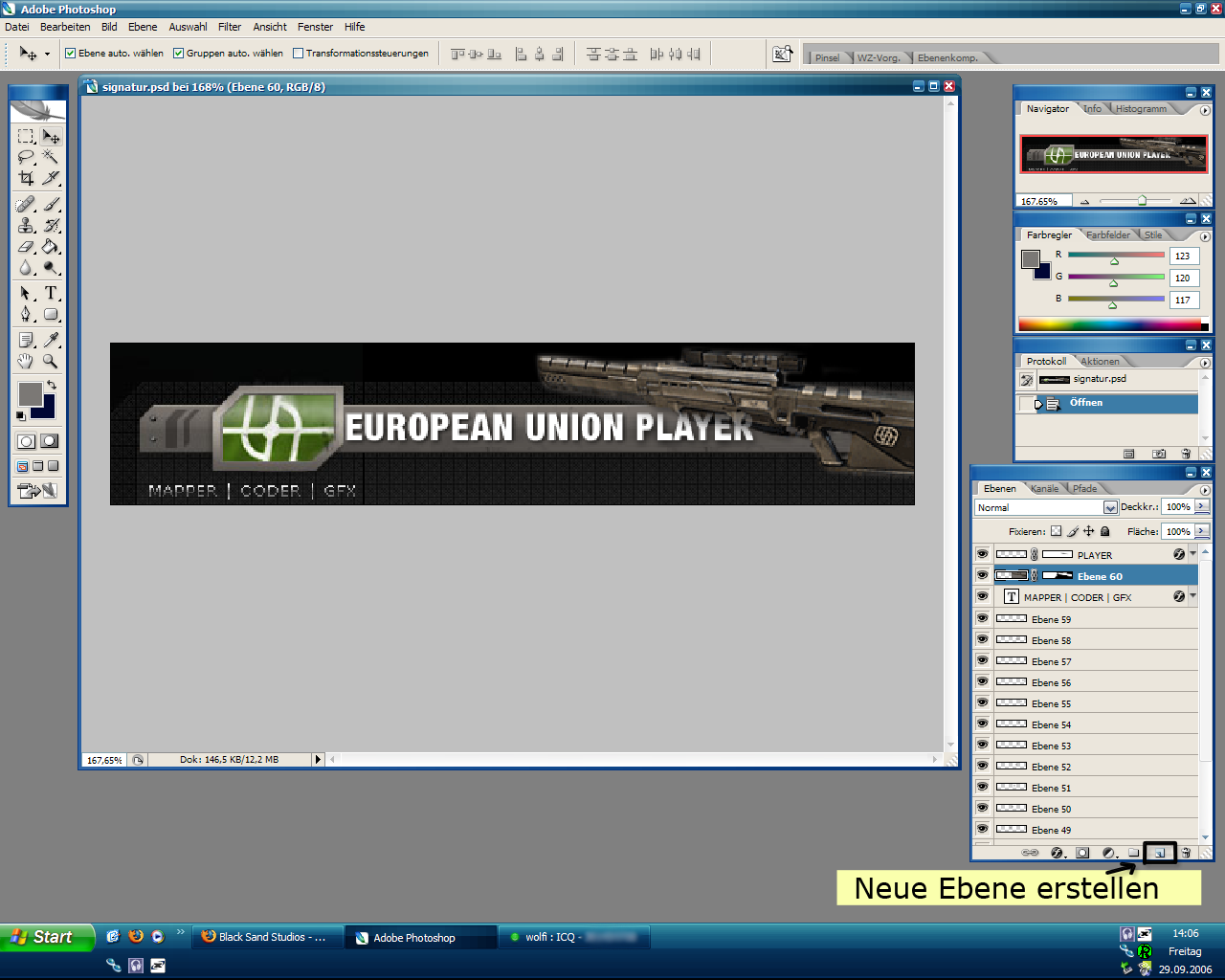The image size is (1225, 980).
Task: Toggle 'Ebene auto. wählen' checkbox
Action: coord(70,54)
